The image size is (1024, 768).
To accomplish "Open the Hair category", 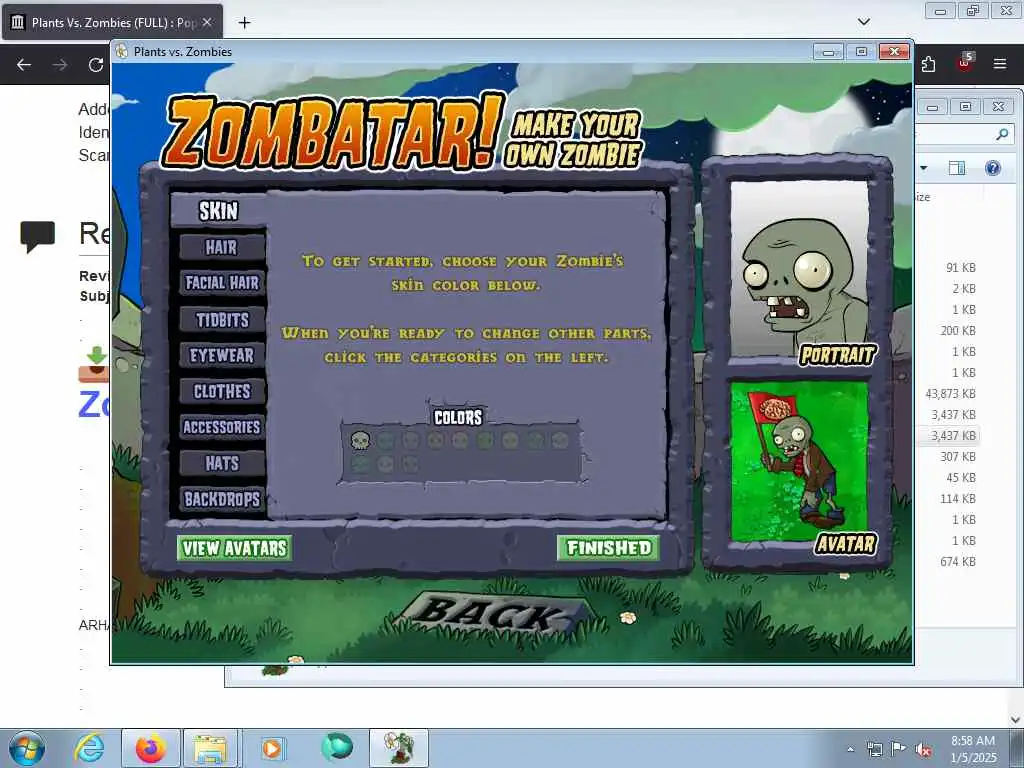I will (x=222, y=248).
